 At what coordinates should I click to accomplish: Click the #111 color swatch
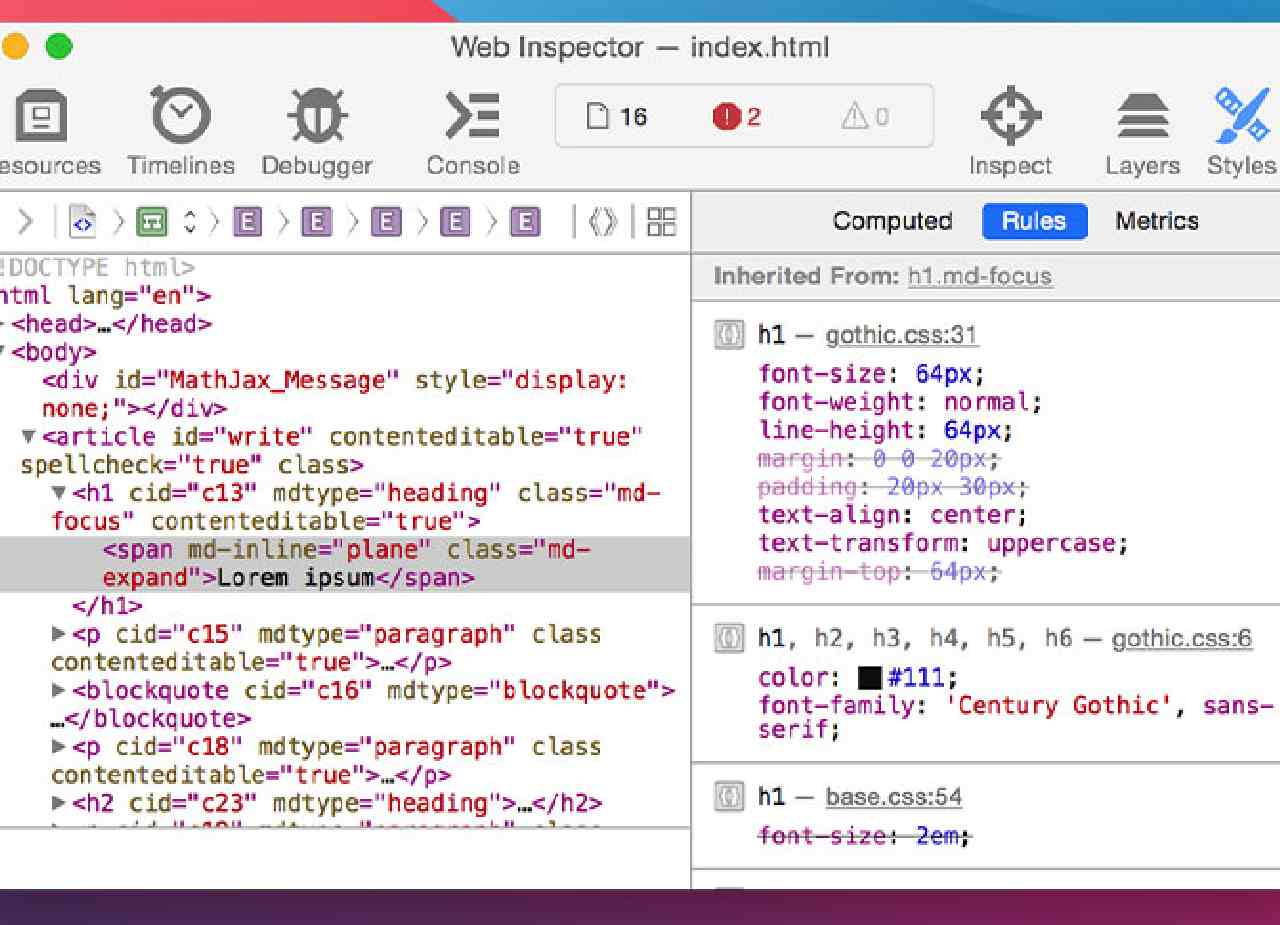pyautogui.click(x=870, y=678)
